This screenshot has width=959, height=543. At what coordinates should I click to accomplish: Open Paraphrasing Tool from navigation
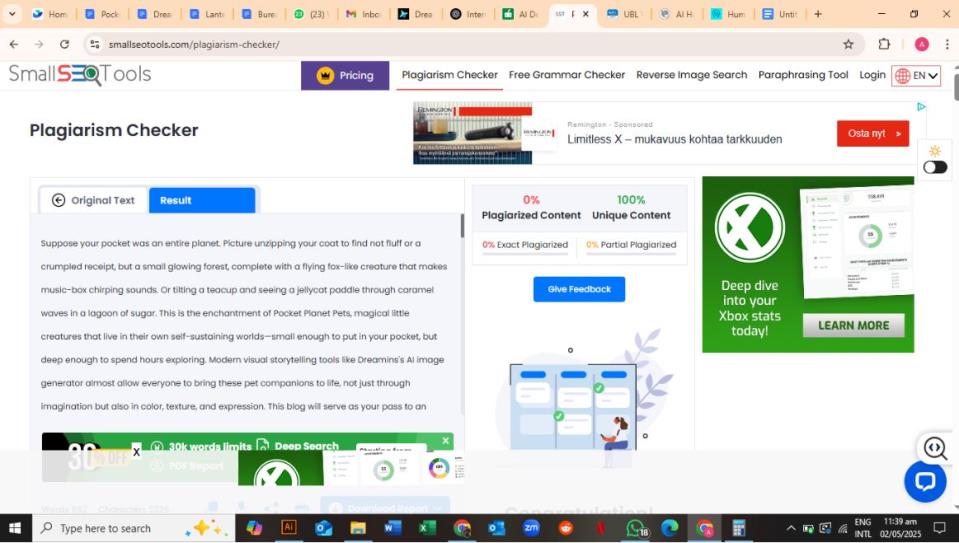pos(803,75)
